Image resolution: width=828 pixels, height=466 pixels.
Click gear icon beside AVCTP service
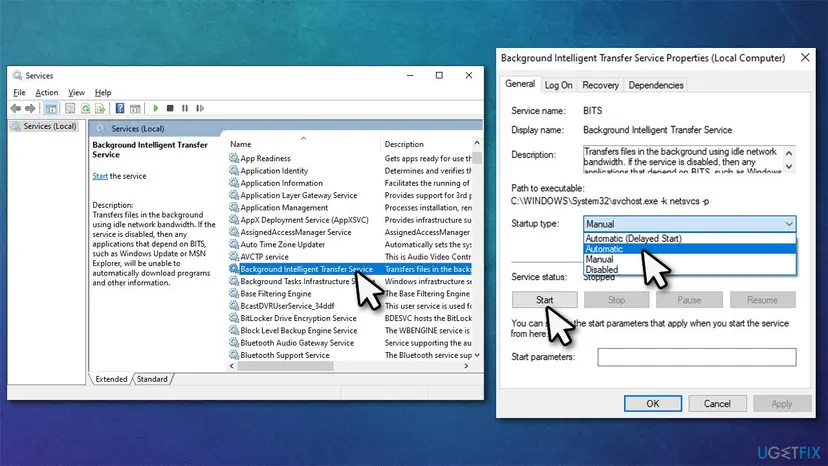234,256
